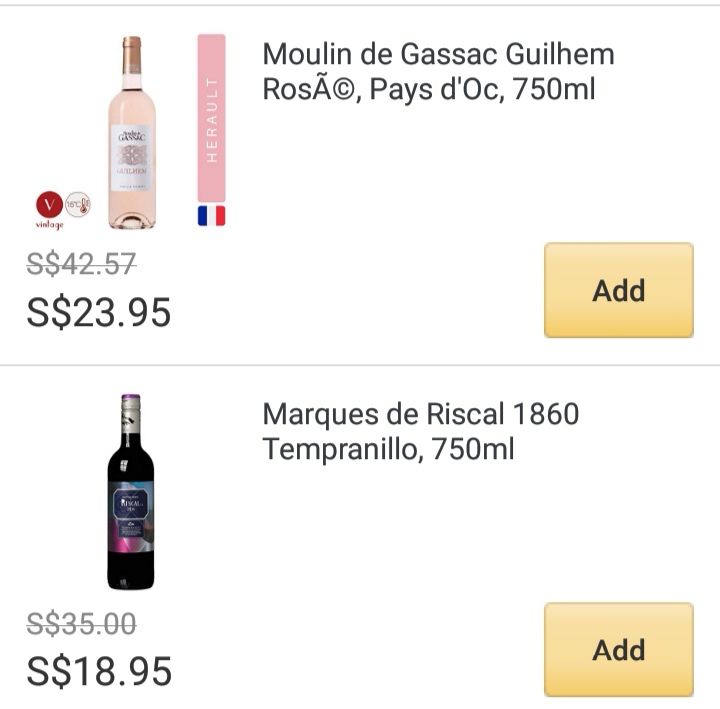Tap the crossed-out S$35.00 original price
The image size is (720, 709).
click(x=82, y=624)
